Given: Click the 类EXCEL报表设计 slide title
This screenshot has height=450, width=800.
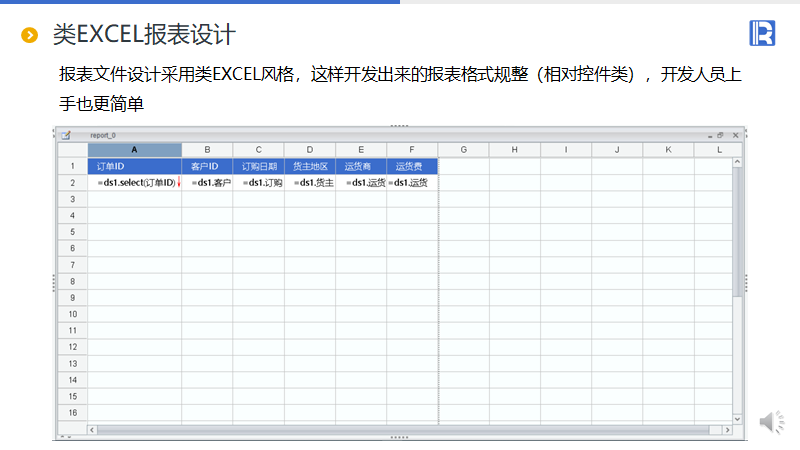Looking at the screenshot, I should (x=144, y=35).
